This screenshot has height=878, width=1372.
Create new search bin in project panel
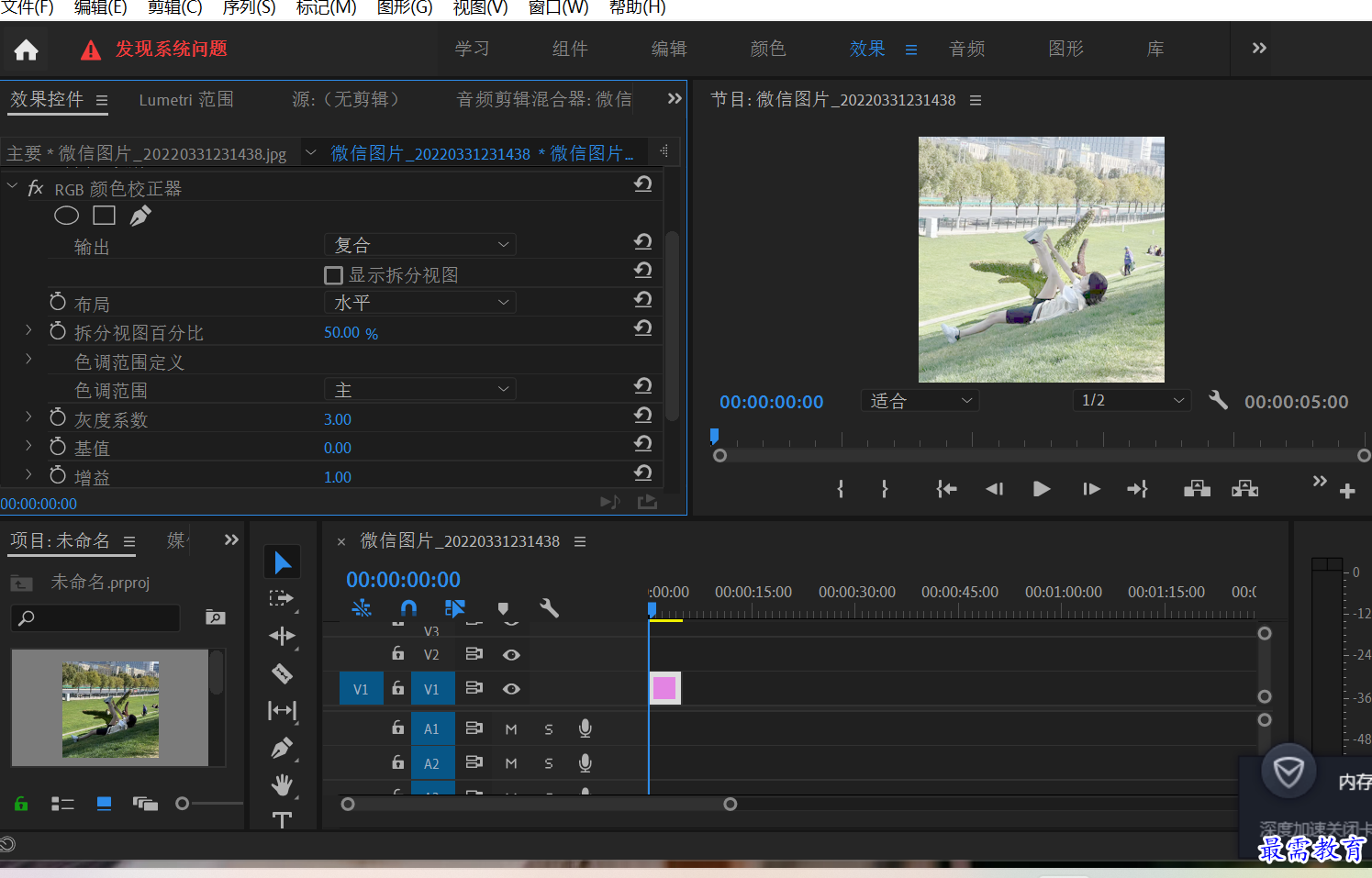click(x=216, y=617)
